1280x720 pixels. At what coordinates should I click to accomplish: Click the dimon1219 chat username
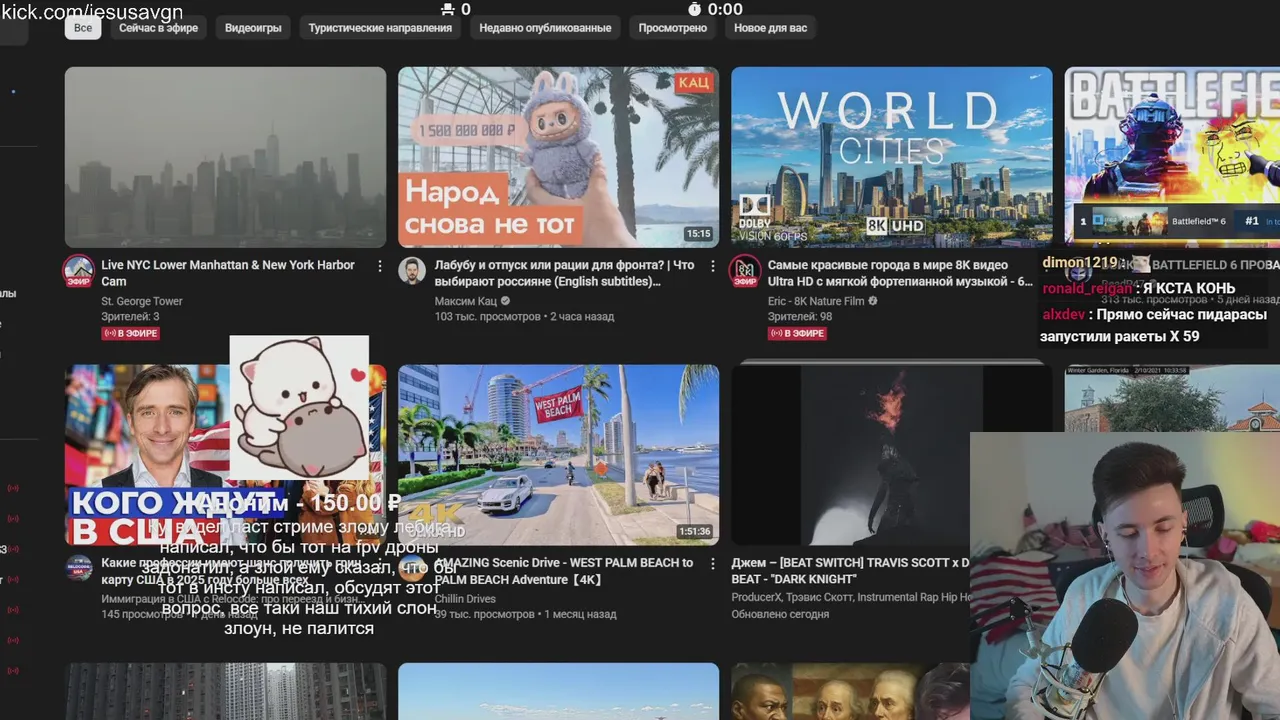[1080, 263]
